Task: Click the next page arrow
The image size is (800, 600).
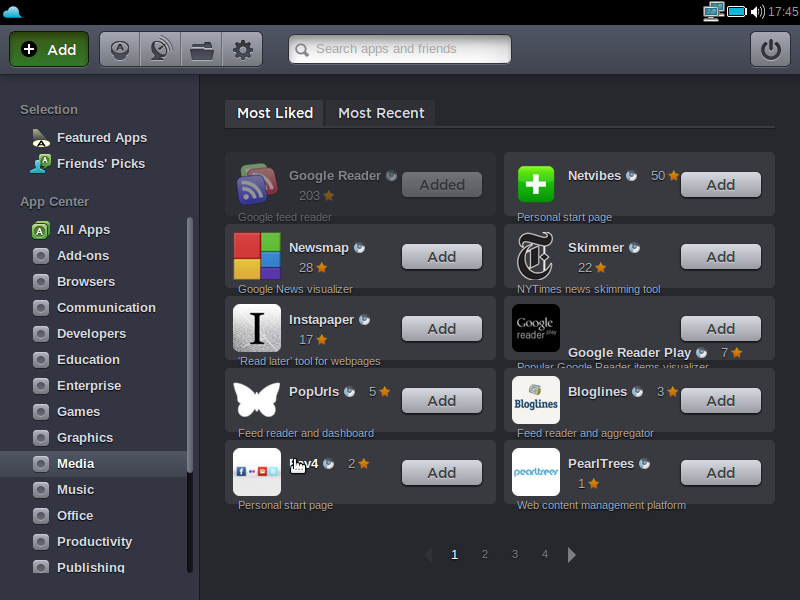Action: click(x=572, y=555)
